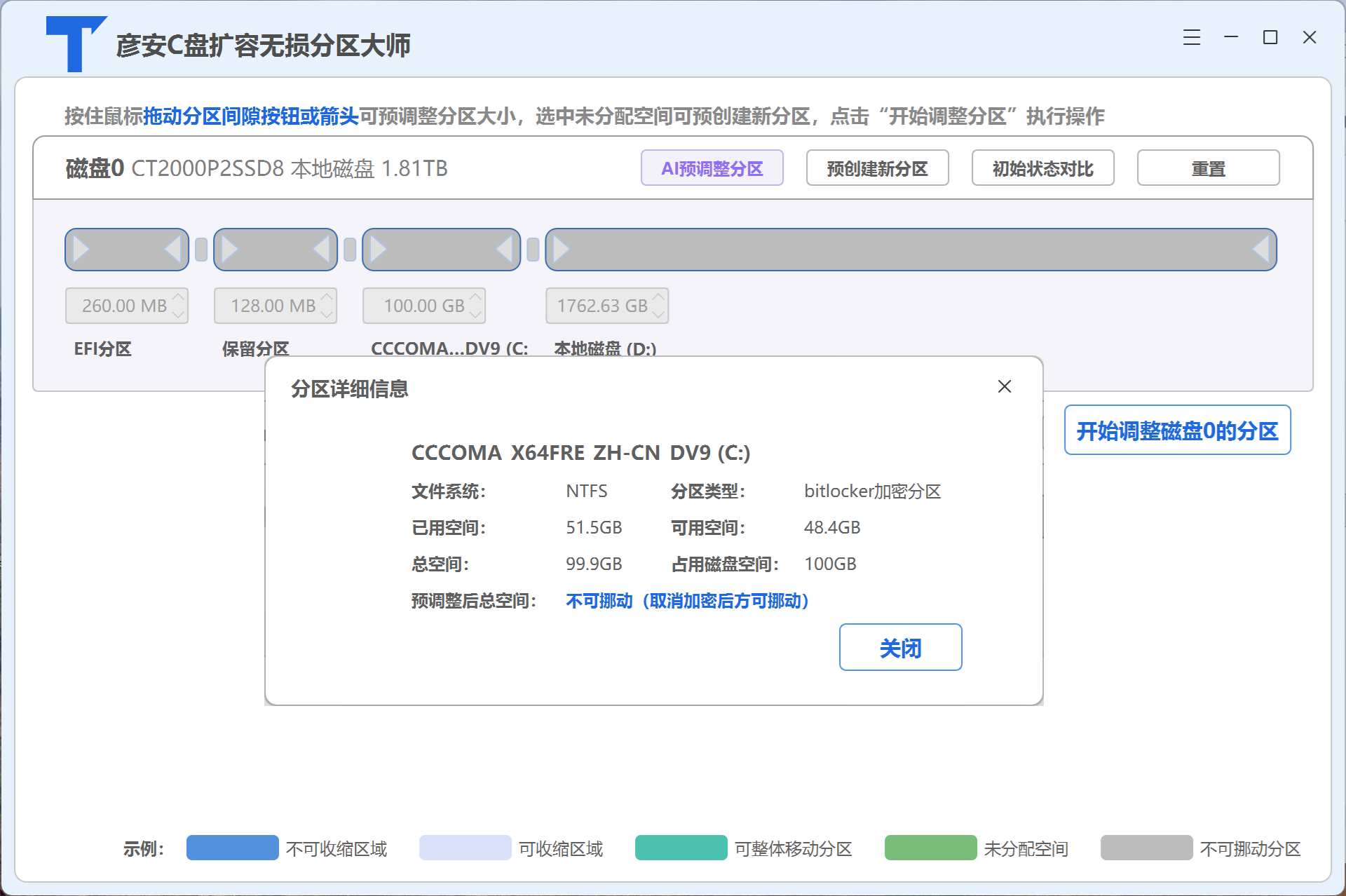Decrease the 100.00 GB size with down arrow
This screenshot has height=896, width=1346.
coord(475,314)
